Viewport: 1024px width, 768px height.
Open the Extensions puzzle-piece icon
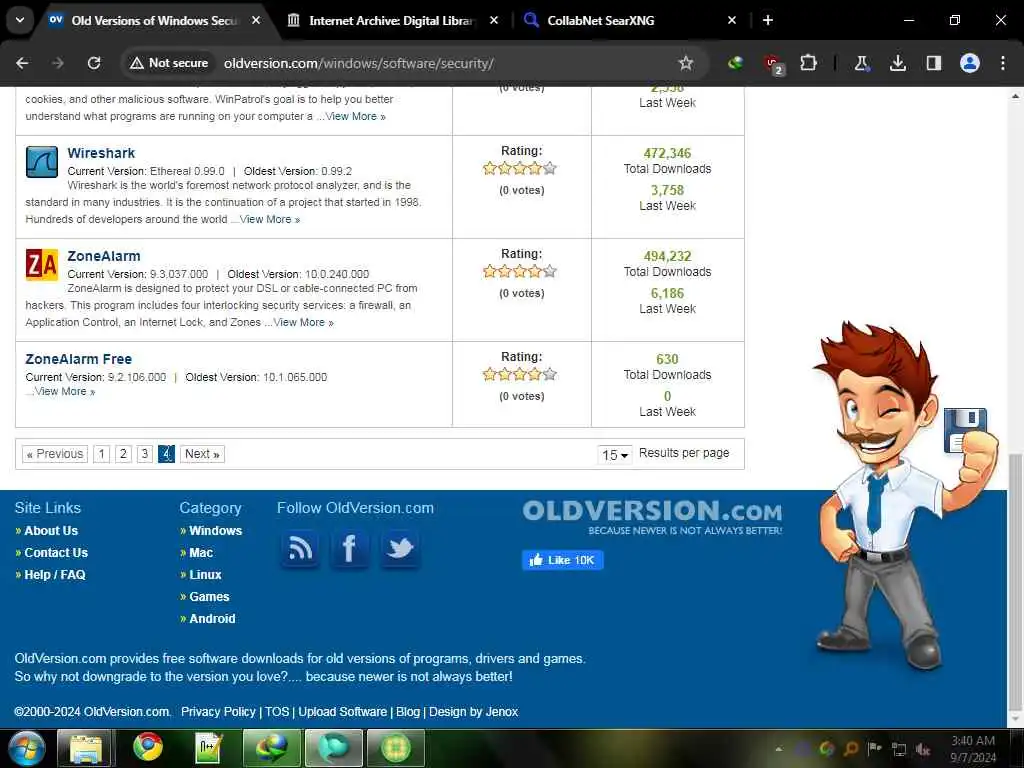808,63
